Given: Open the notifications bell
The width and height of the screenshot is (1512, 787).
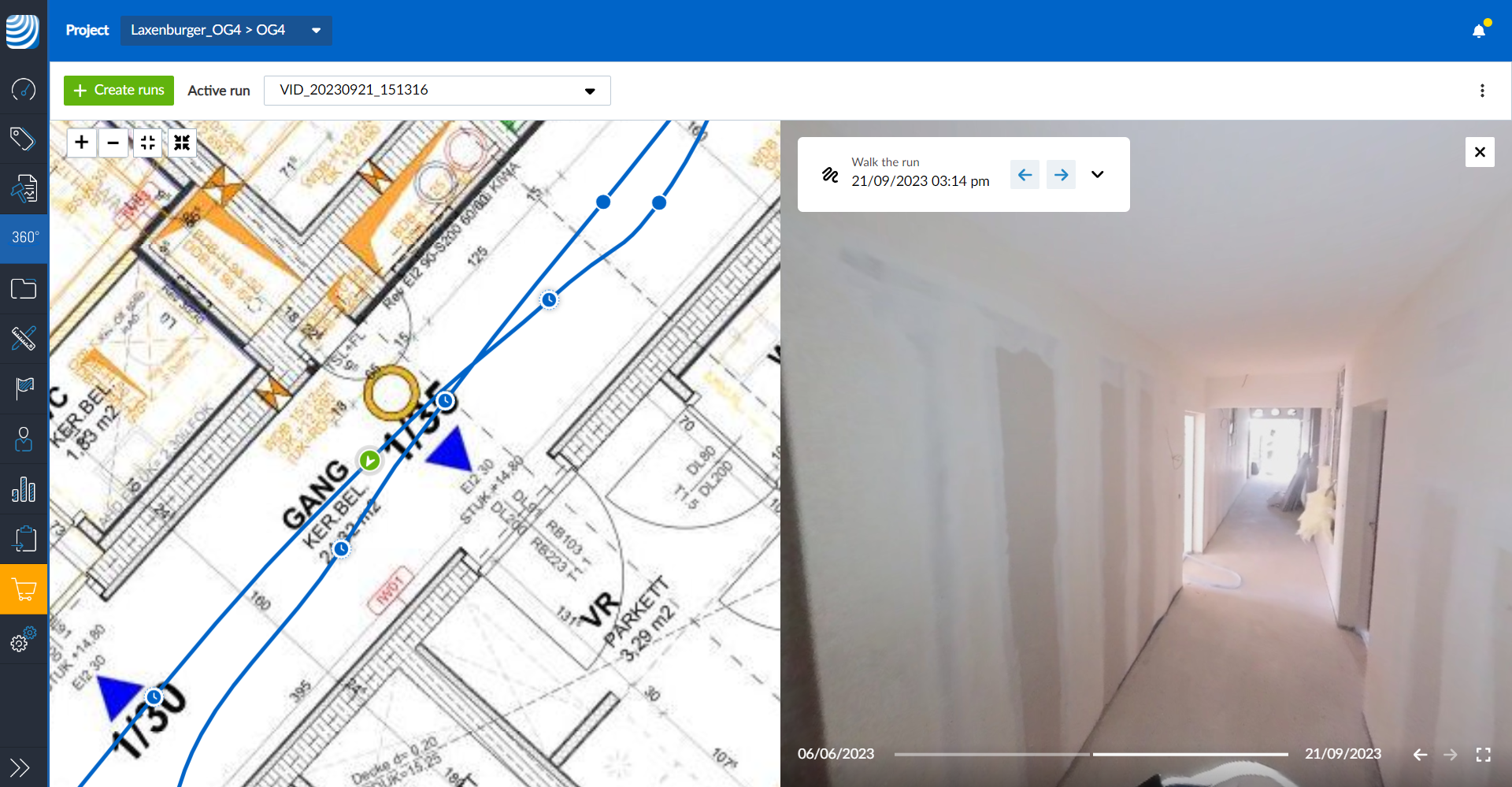Looking at the screenshot, I should 1479,31.
